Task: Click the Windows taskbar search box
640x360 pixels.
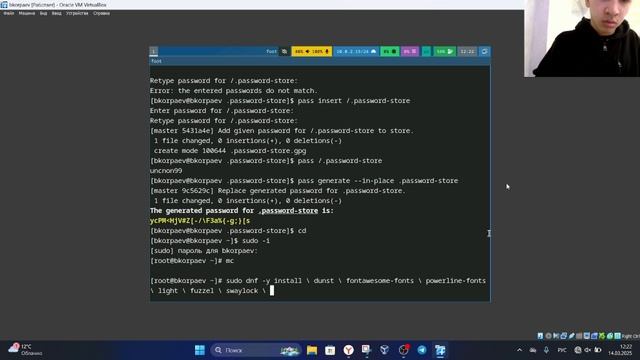Action: 256,350
